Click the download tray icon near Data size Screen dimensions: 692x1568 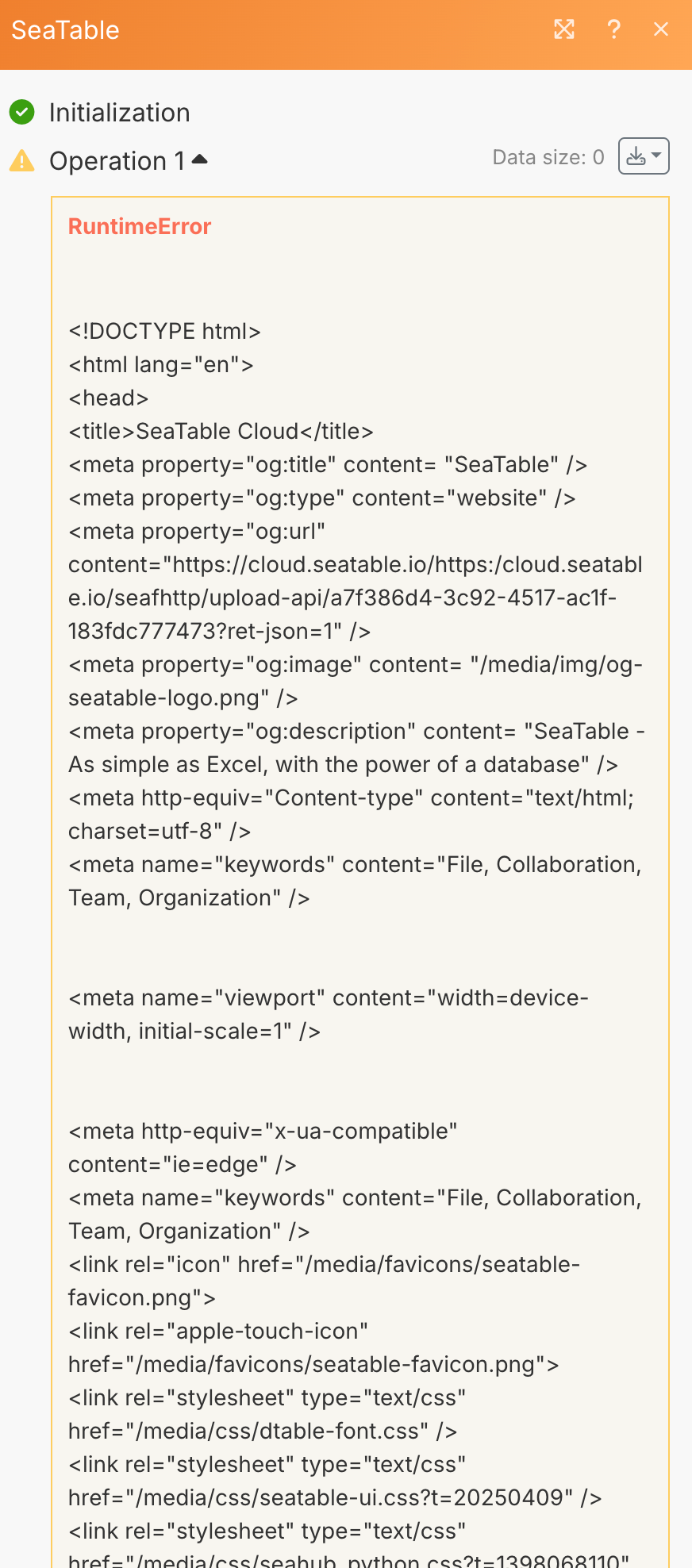pos(636,156)
